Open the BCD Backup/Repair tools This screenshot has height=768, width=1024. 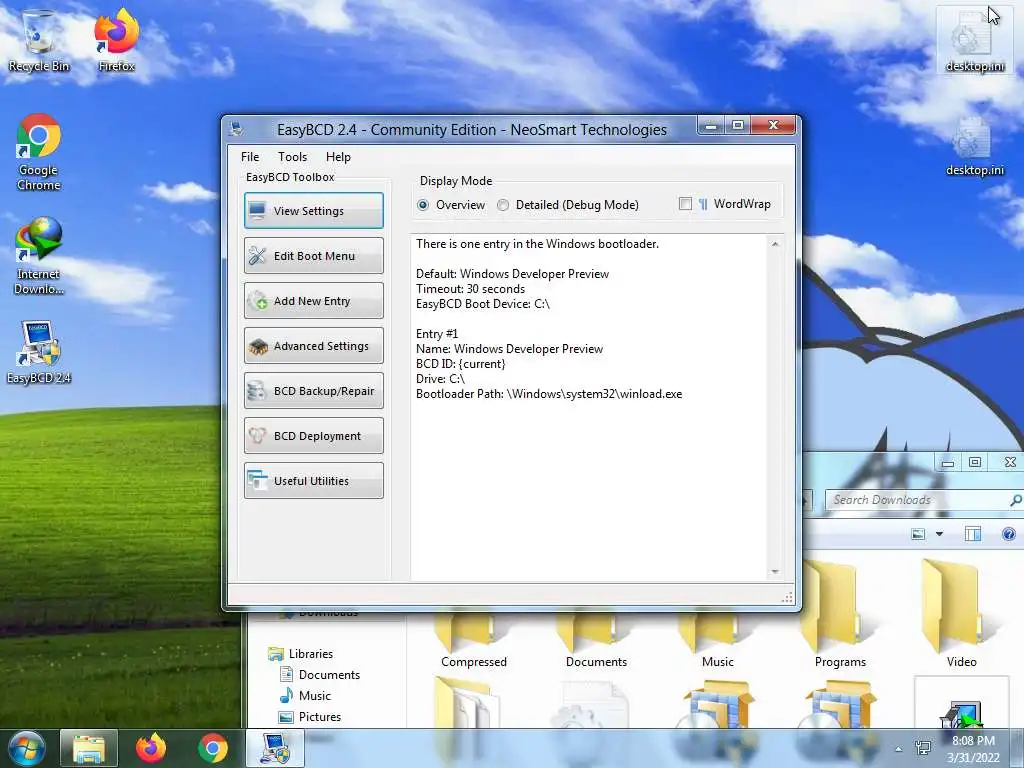pos(313,391)
